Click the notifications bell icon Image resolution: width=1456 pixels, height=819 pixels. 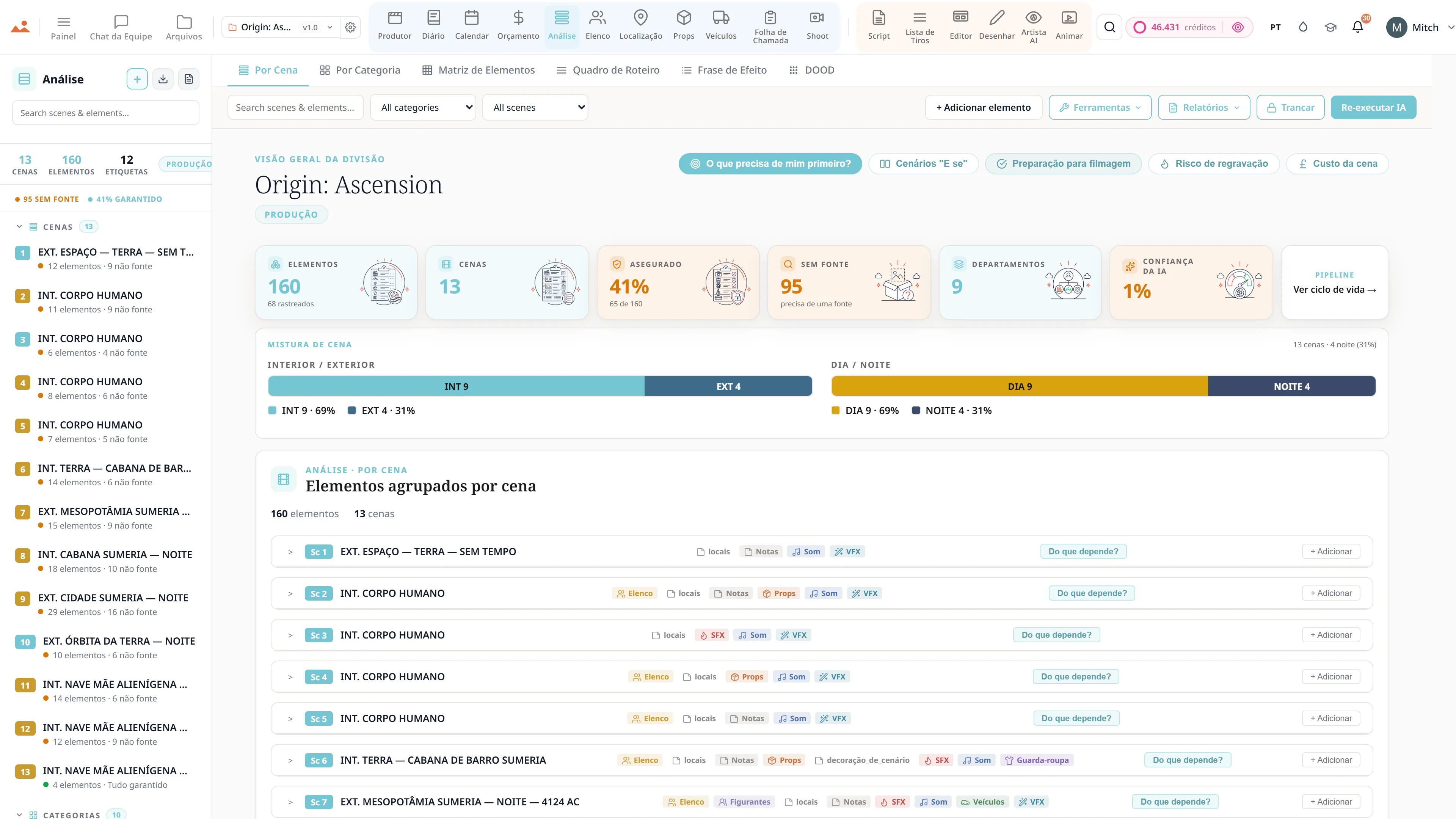[x=1358, y=27]
